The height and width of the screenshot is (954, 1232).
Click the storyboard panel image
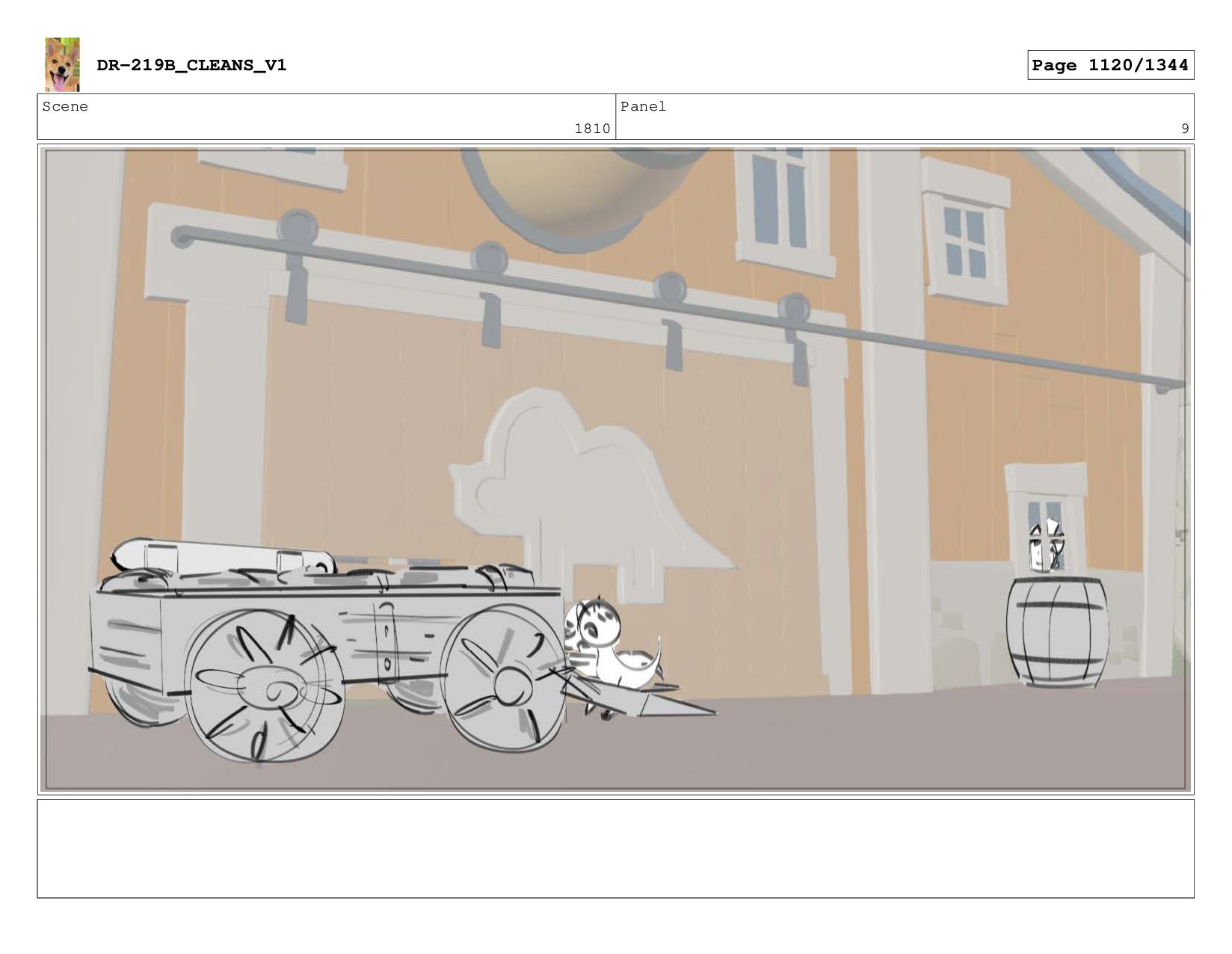pyautogui.click(x=615, y=470)
